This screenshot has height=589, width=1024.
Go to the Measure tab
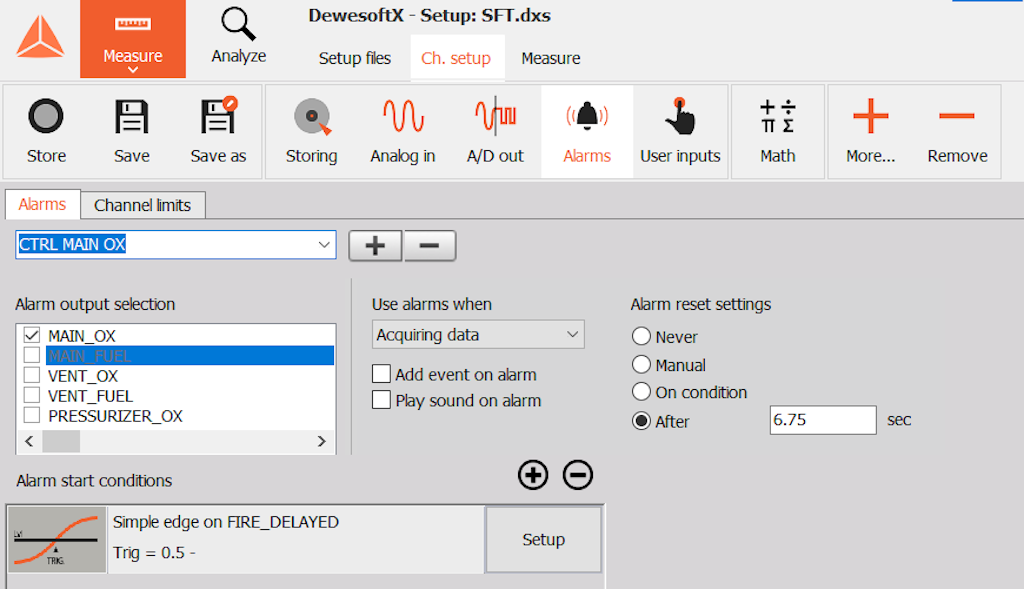click(551, 58)
